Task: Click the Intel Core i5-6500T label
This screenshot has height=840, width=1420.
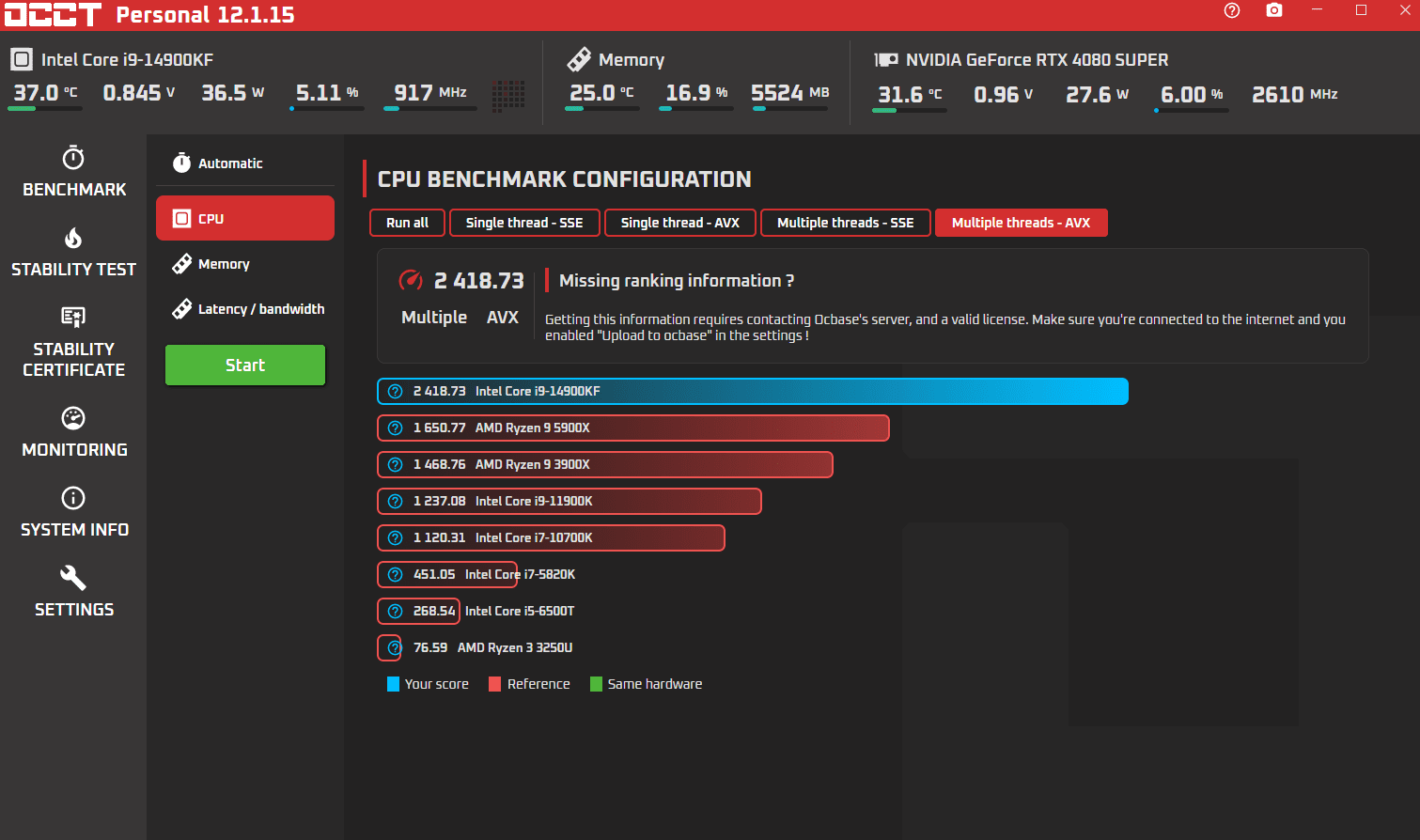Action: (520, 612)
